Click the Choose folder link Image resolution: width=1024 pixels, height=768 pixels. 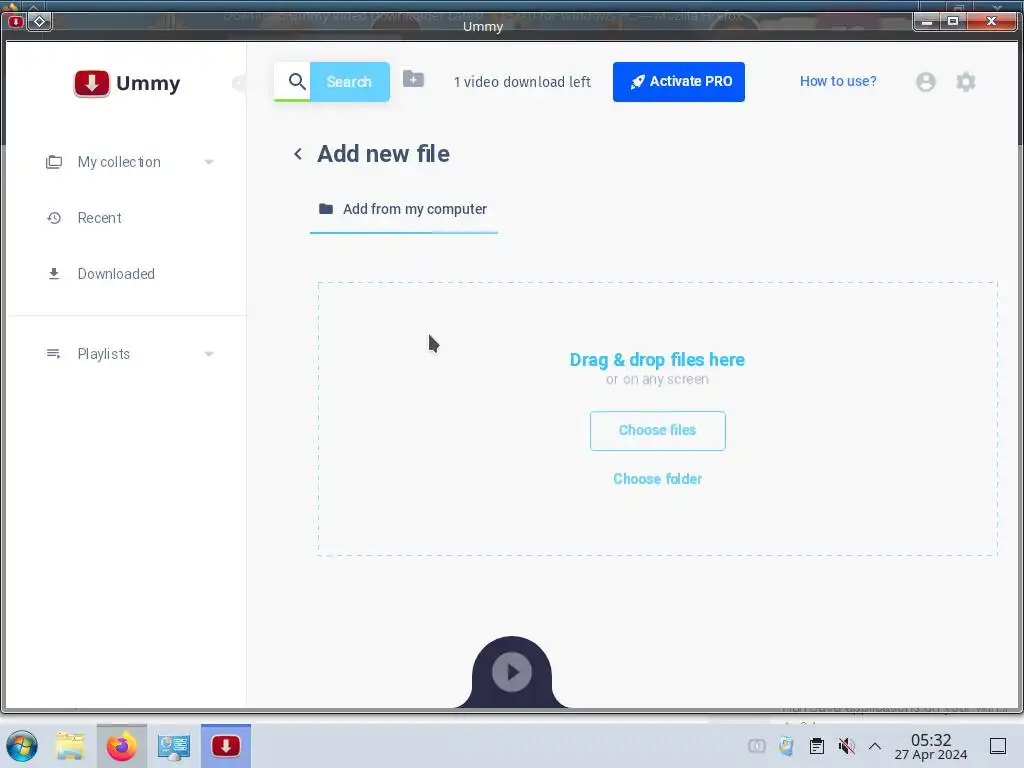(658, 479)
